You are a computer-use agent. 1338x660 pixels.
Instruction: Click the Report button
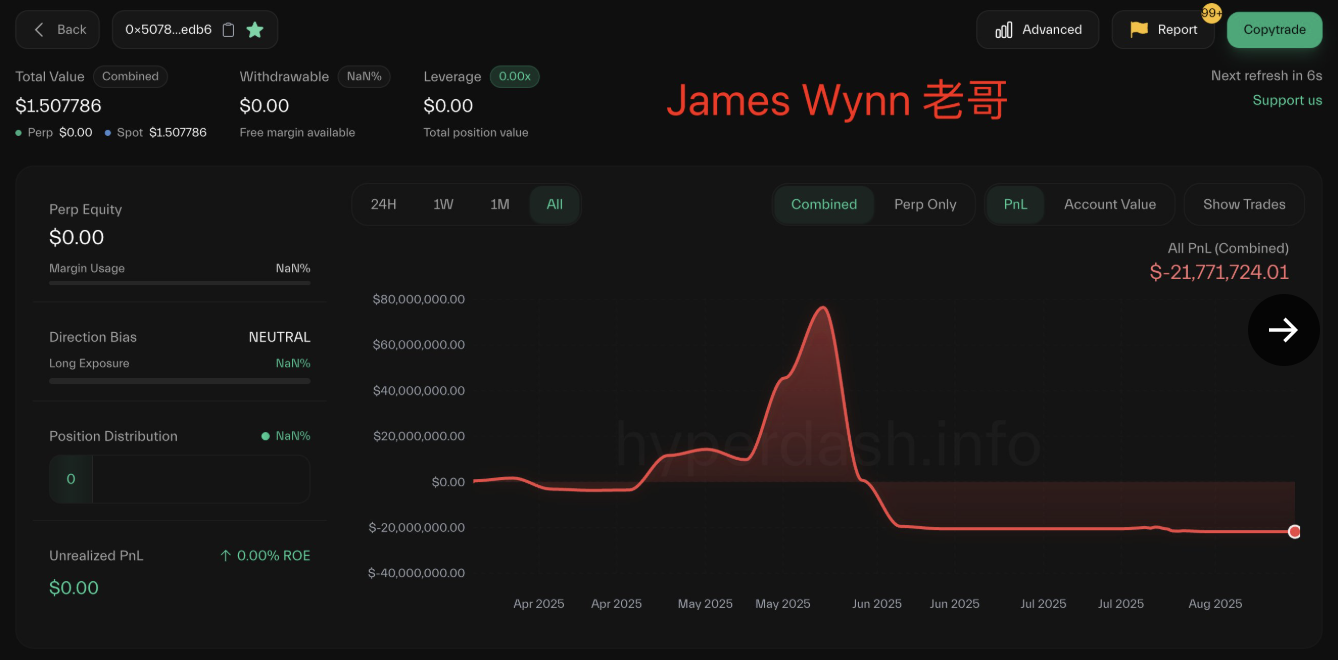pos(1163,30)
